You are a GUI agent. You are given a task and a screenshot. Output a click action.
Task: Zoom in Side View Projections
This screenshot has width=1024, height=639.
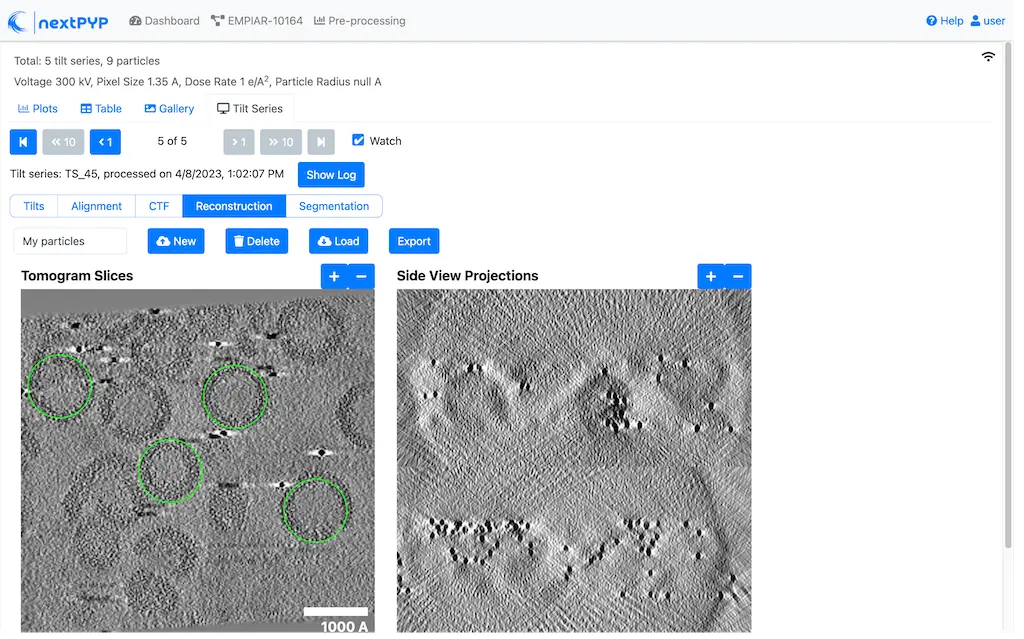(710, 277)
